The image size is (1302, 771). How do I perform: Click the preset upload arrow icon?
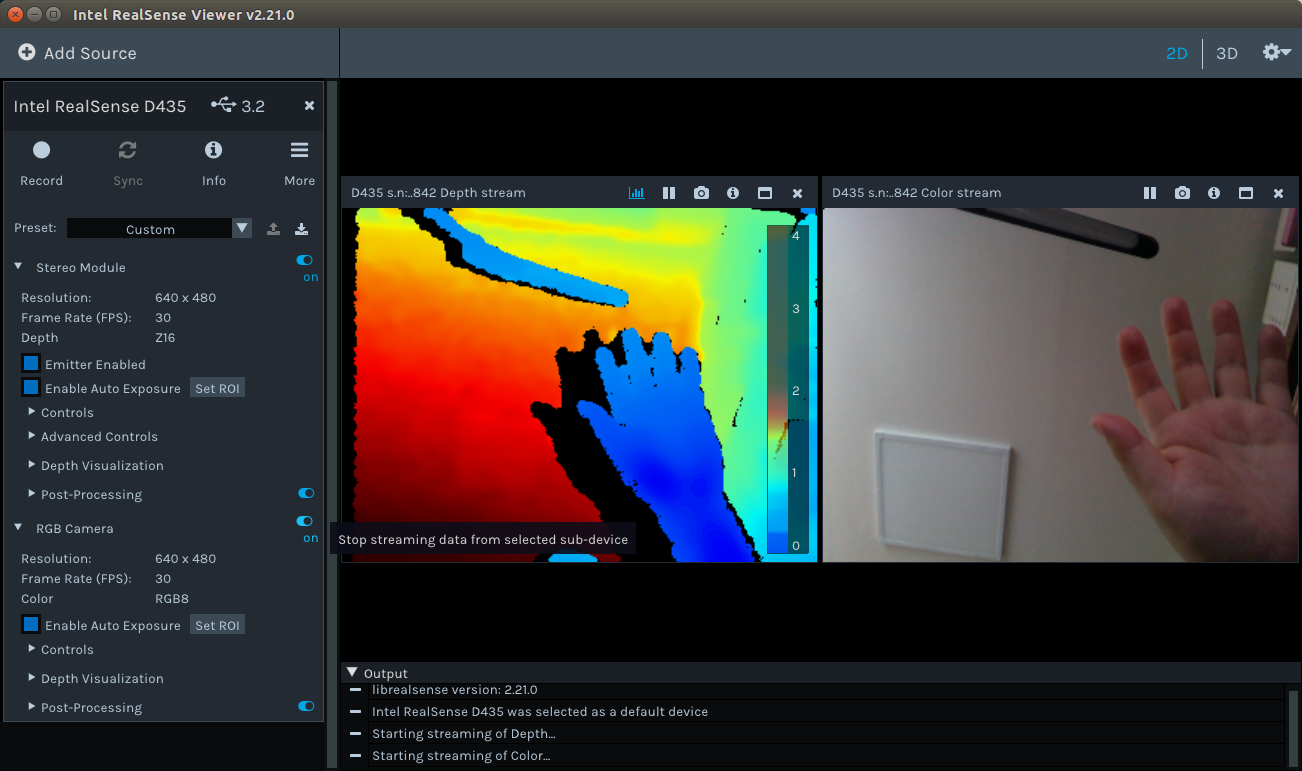[x=273, y=229]
